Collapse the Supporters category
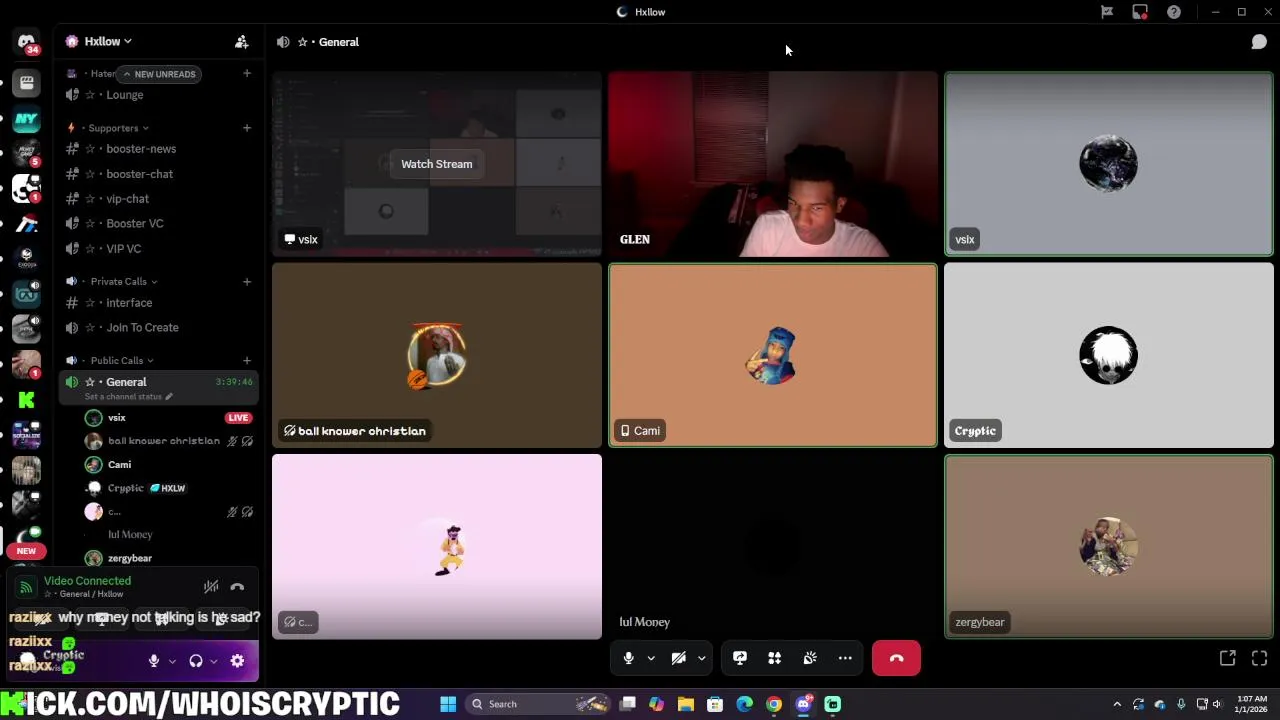Viewport: 1280px width, 720px height. click(x=113, y=128)
